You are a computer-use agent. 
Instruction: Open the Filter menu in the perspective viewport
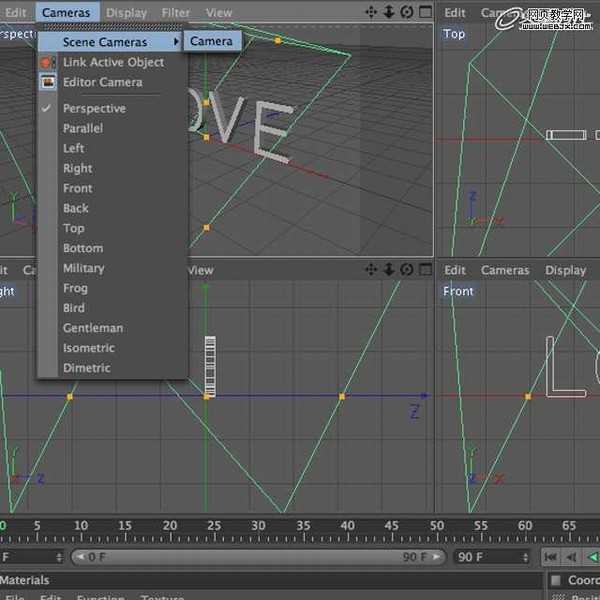coord(176,13)
